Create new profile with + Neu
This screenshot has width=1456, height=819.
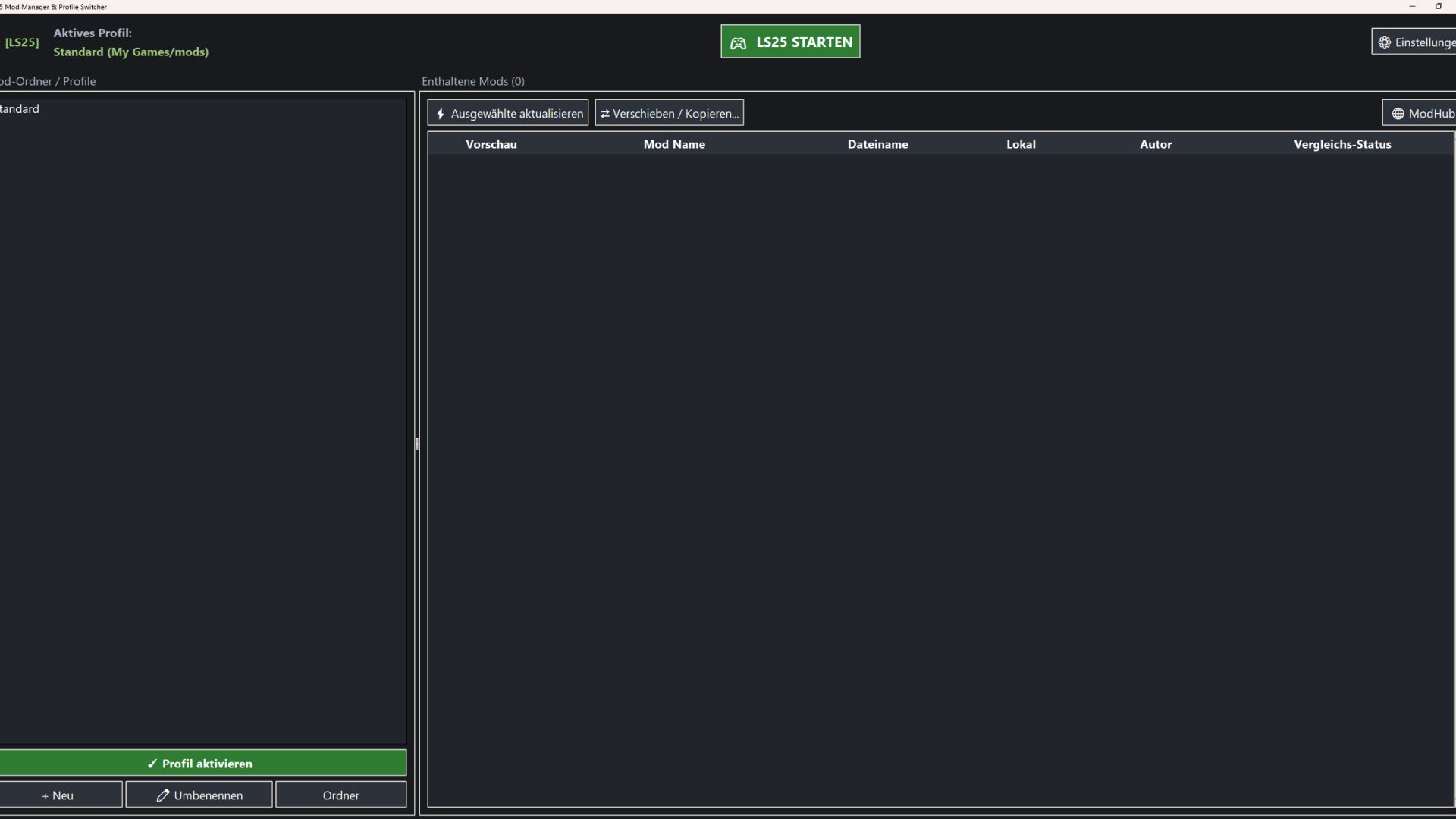tap(59, 795)
